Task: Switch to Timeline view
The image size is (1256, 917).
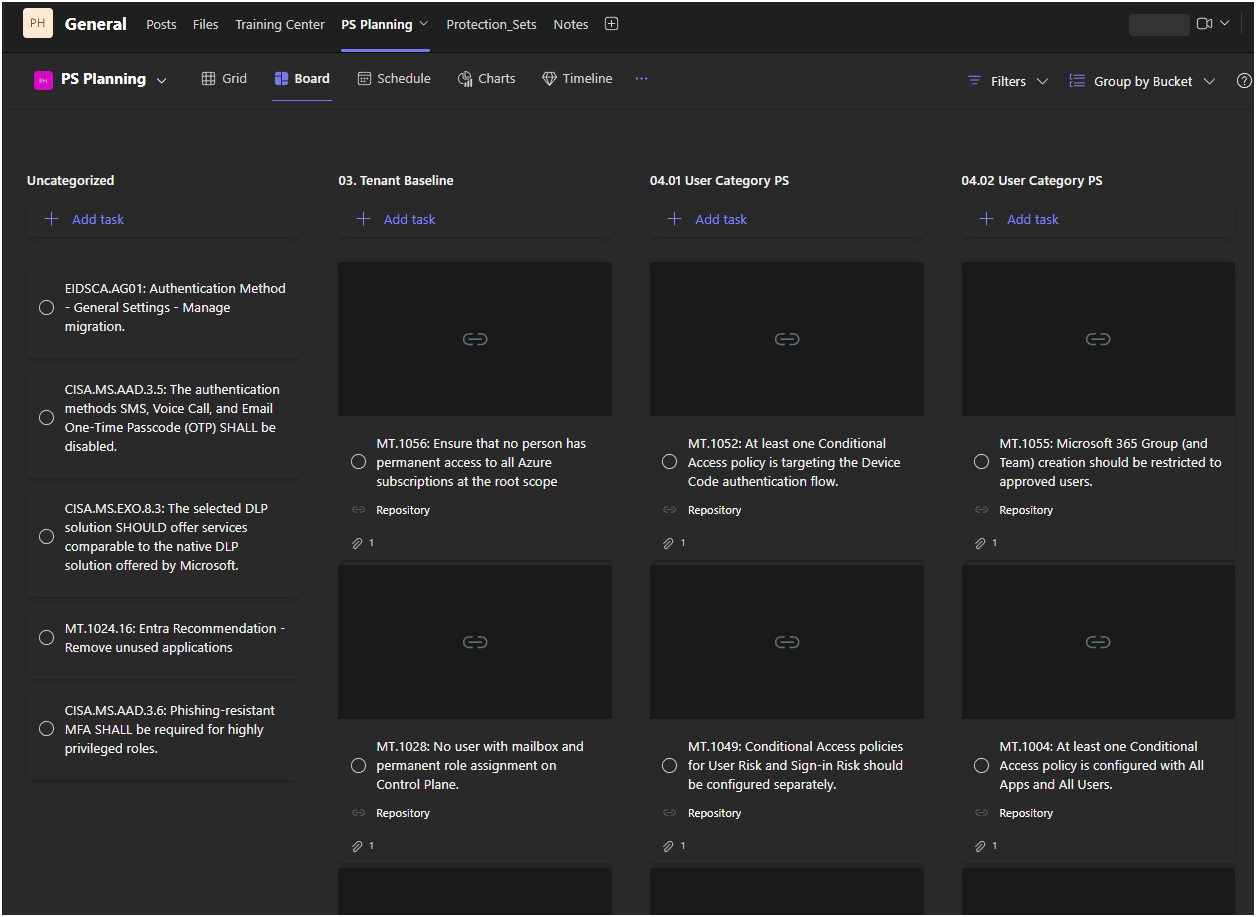Action: pyautogui.click(x=577, y=78)
